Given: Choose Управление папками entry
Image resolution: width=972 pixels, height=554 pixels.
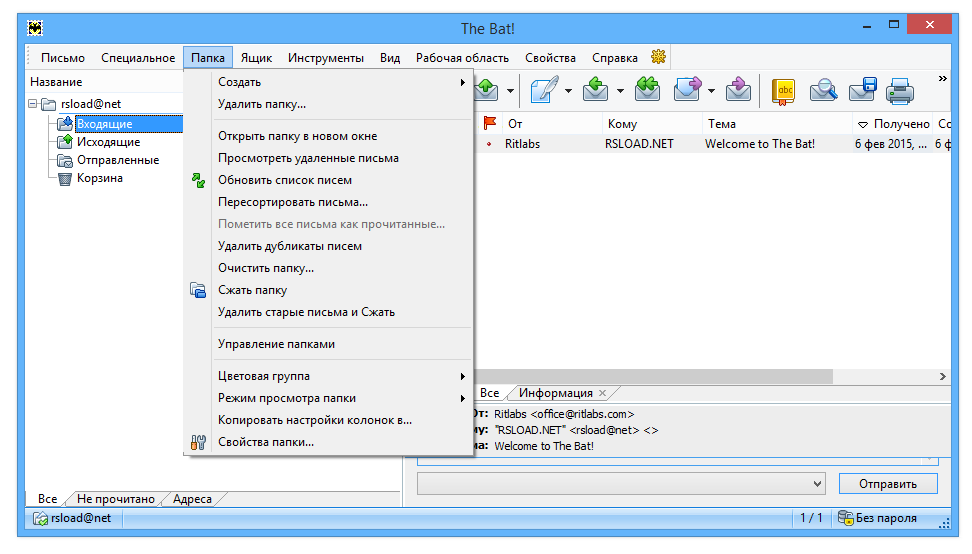Looking at the screenshot, I should pos(329,344).
